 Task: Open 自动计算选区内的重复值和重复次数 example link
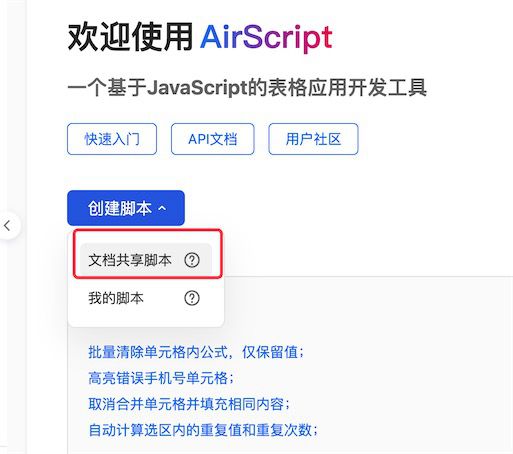pos(203,430)
